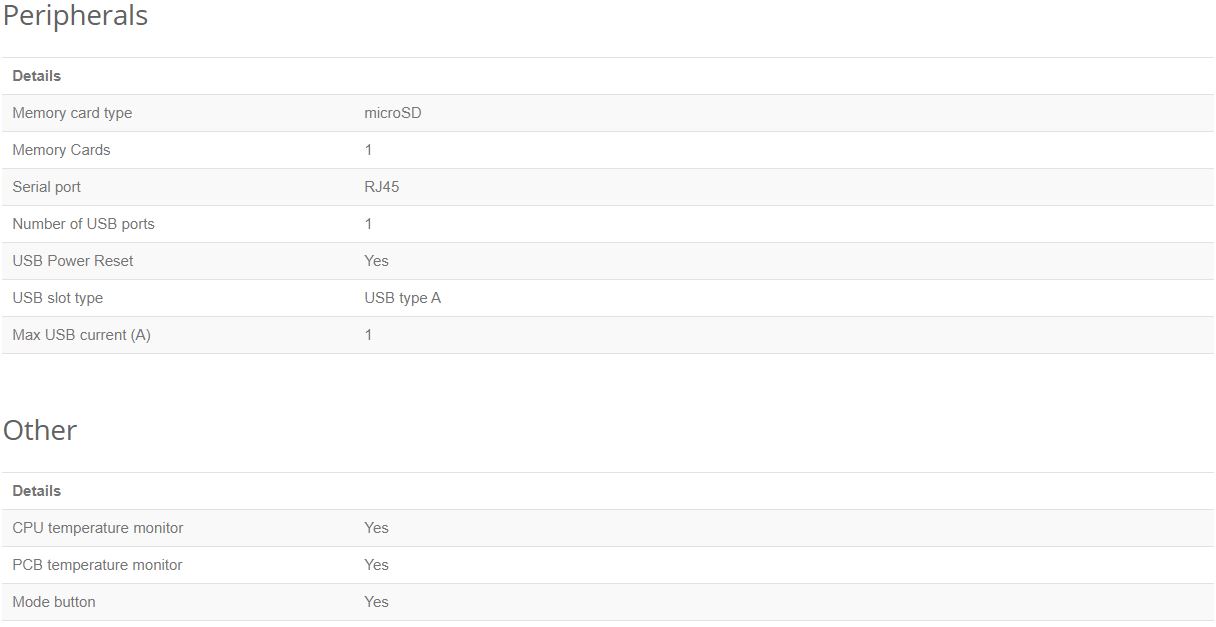Click the Number of USB ports label
The image size is (1216, 627).
(83, 224)
